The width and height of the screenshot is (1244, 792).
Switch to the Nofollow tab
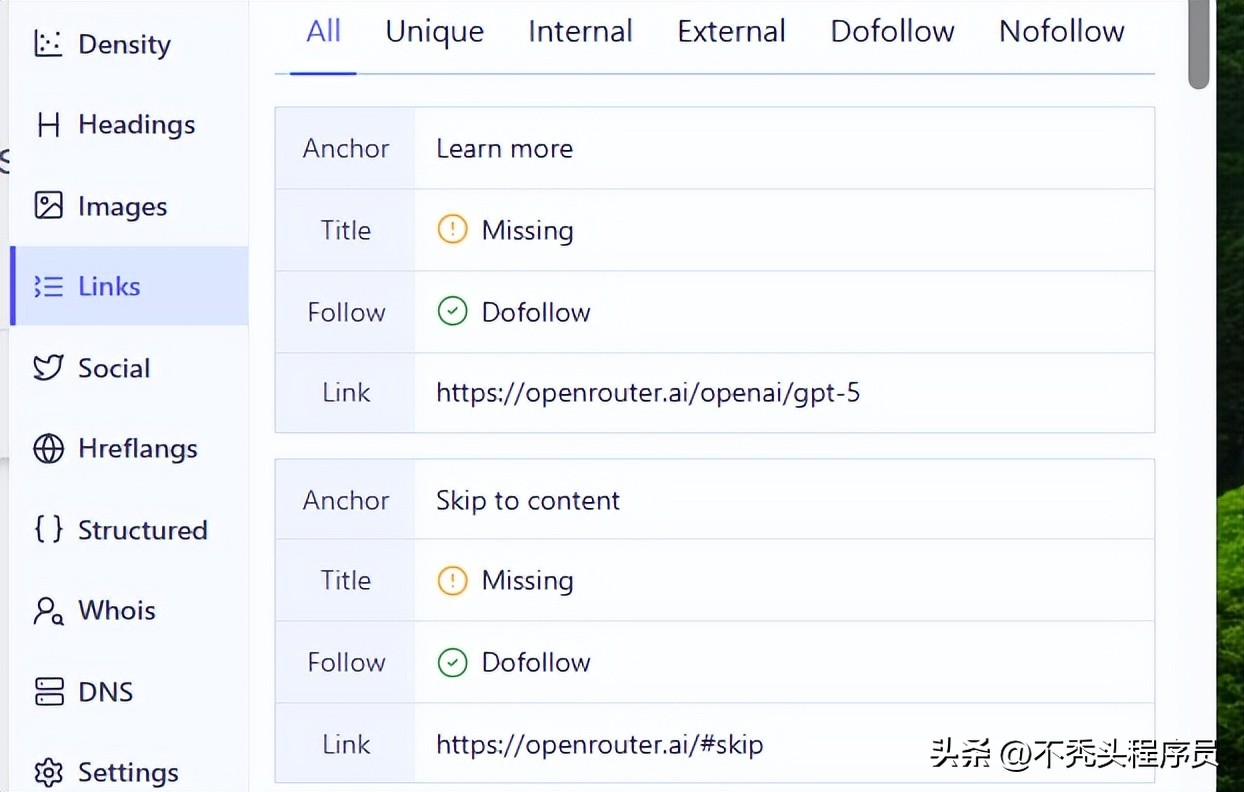[x=1061, y=32]
